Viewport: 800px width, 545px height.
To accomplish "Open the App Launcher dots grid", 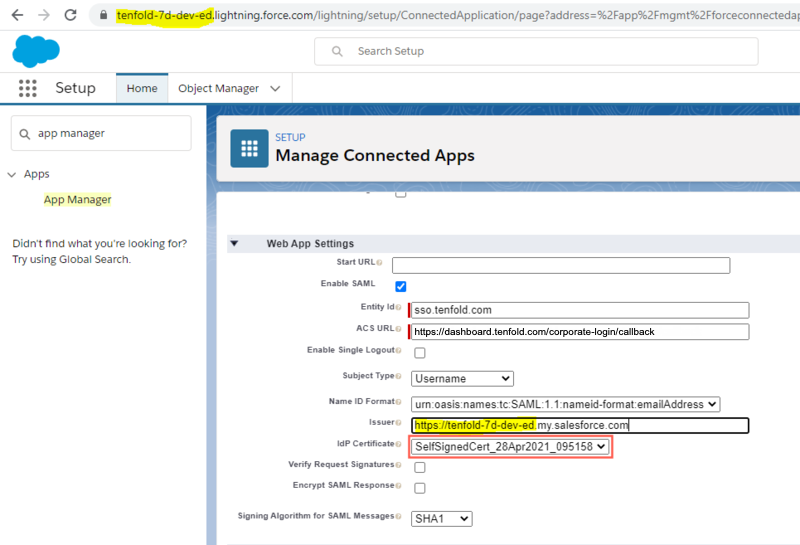I will tap(28, 88).
